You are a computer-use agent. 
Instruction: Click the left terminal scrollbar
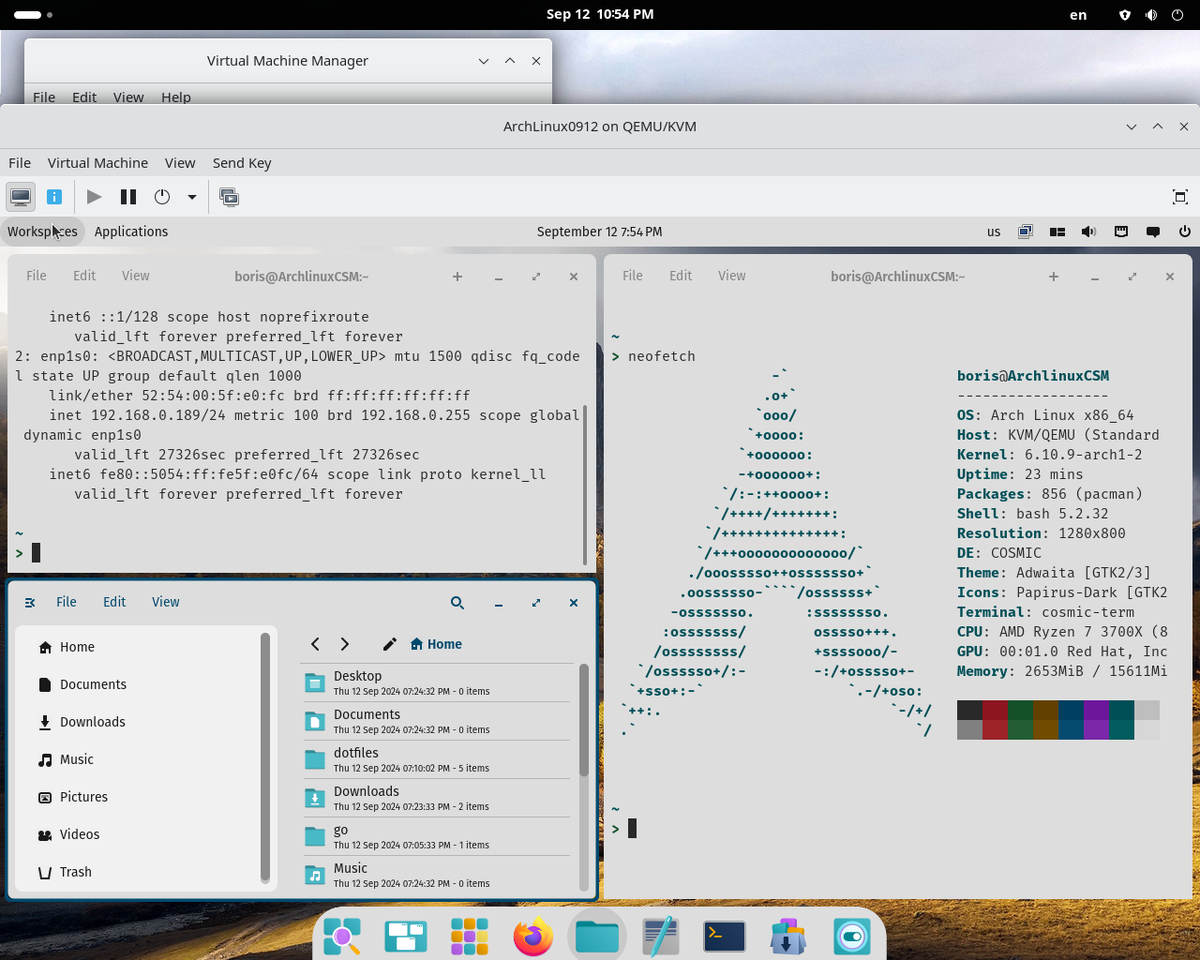[x=584, y=485]
